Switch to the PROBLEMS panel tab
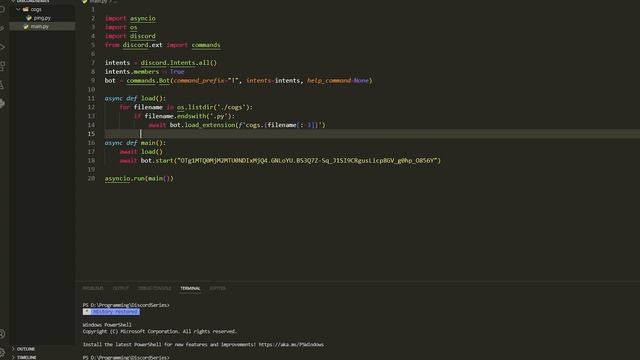 (x=93, y=288)
